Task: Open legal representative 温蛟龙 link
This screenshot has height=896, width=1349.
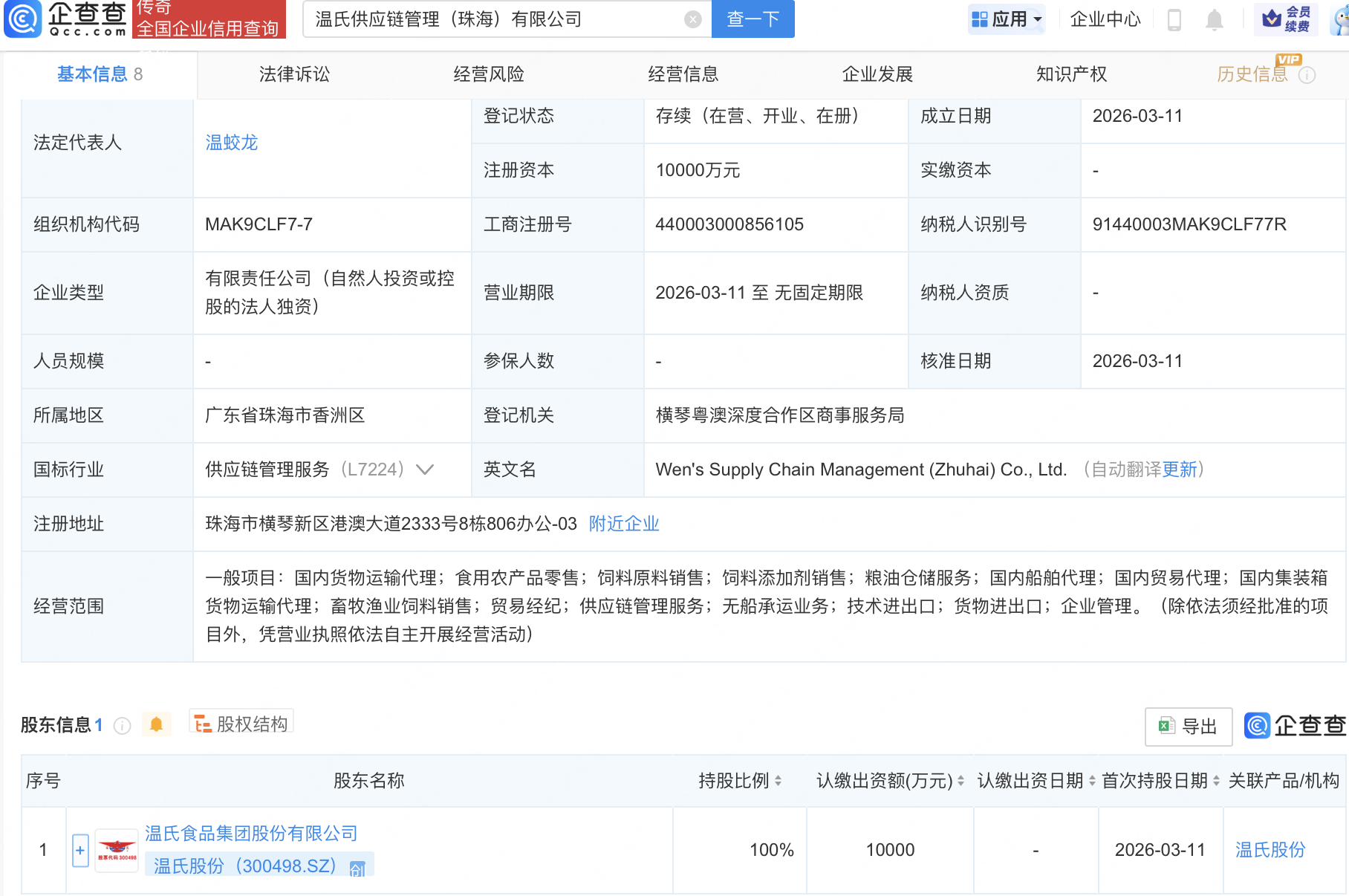Action: click(230, 143)
